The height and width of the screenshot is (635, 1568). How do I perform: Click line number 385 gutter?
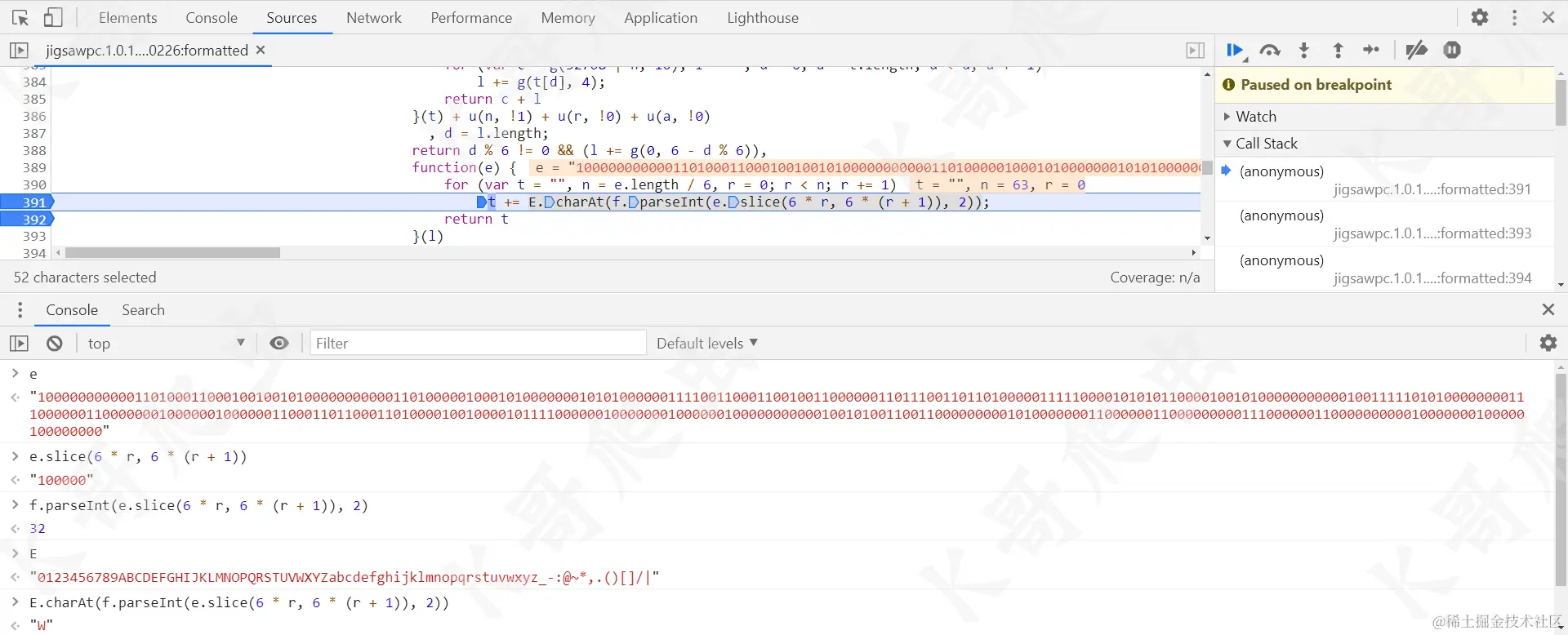click(34, 100)
